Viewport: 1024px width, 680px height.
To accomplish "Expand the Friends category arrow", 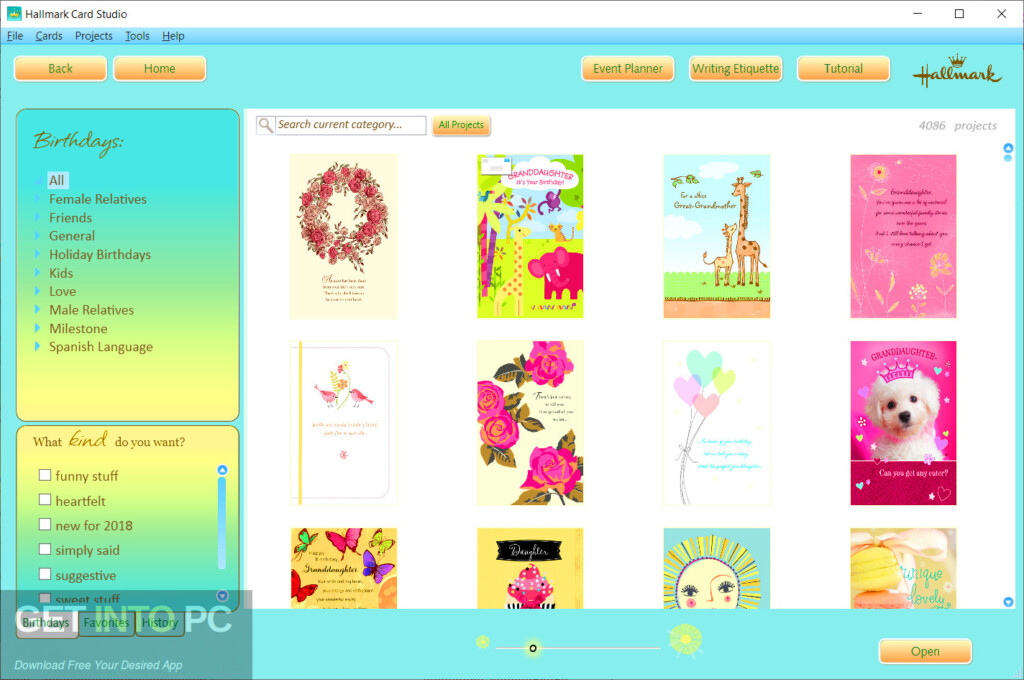I will (x=37, y=217).
